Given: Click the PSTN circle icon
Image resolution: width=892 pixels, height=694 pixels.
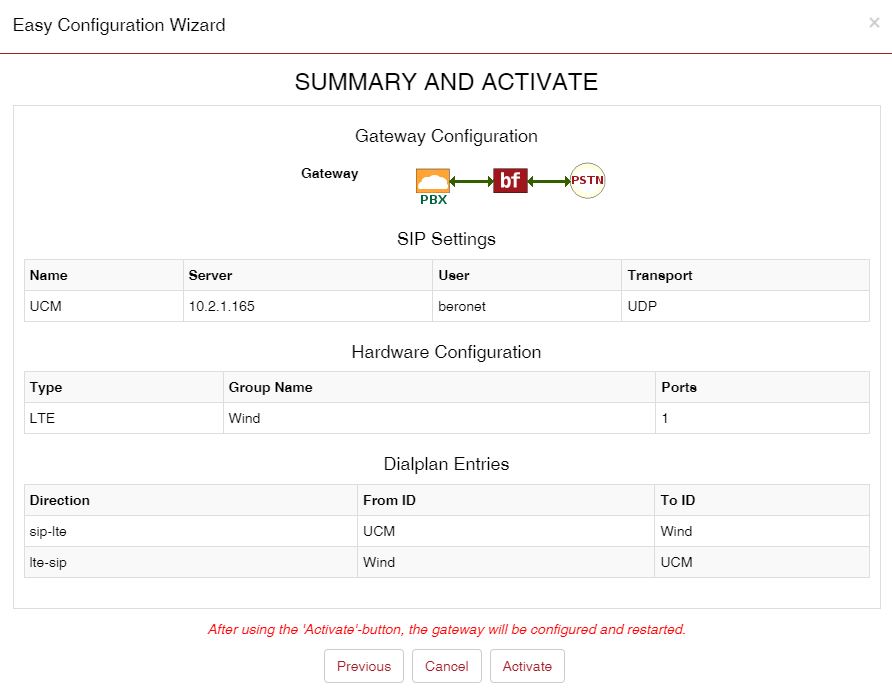Looking at the screenshot, I should [587, 181].
